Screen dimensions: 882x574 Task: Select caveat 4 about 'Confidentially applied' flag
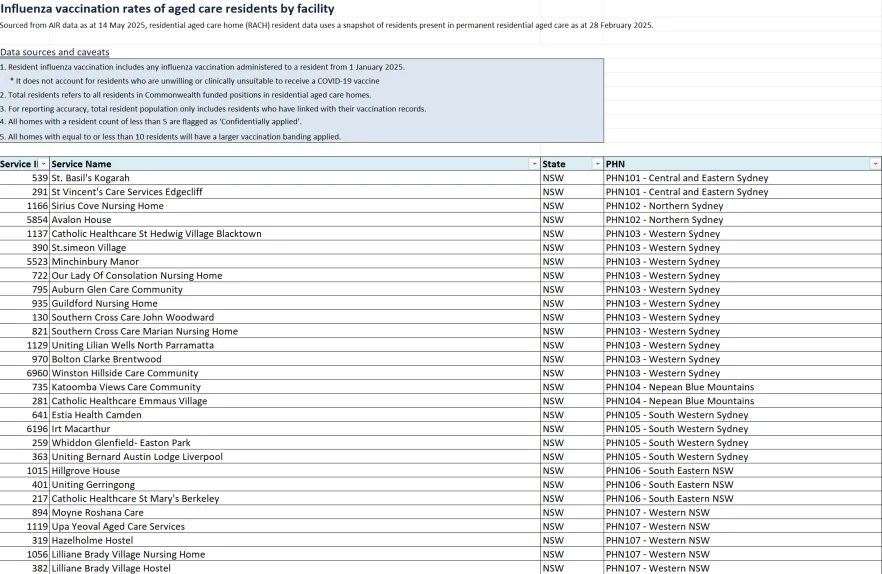point(151,122)
